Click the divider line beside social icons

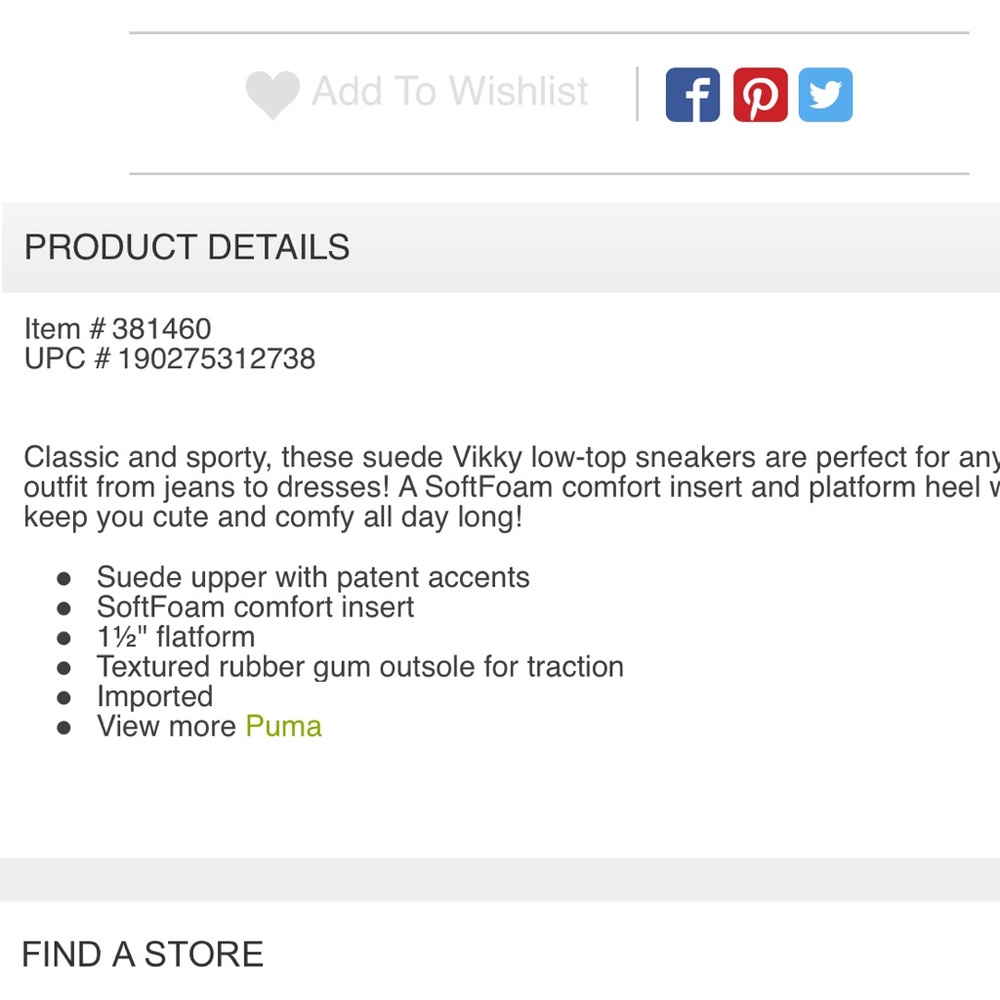(x=637, y=94)
